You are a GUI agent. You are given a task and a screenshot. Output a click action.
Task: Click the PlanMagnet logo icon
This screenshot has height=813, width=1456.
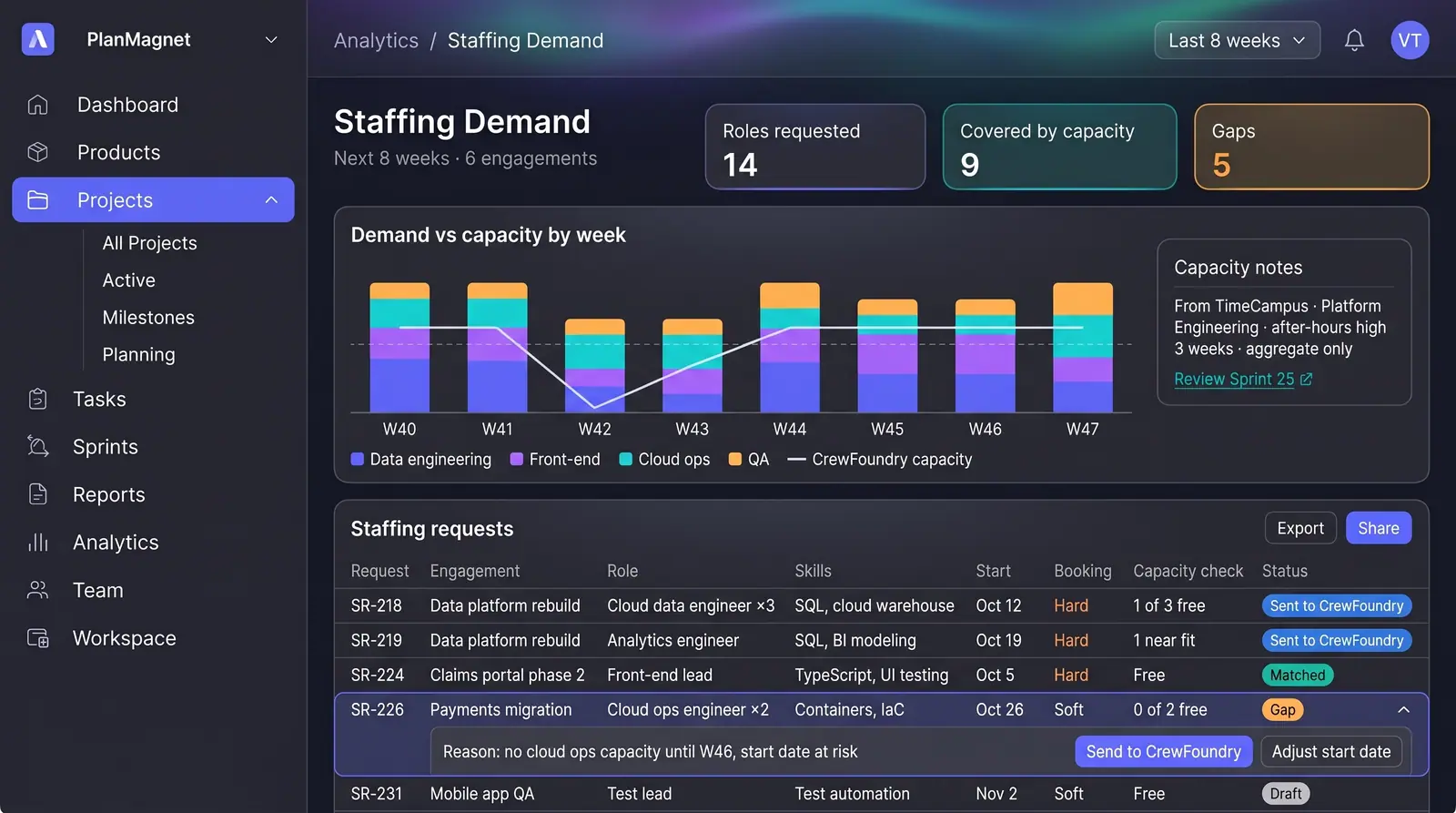coord(38,39)
